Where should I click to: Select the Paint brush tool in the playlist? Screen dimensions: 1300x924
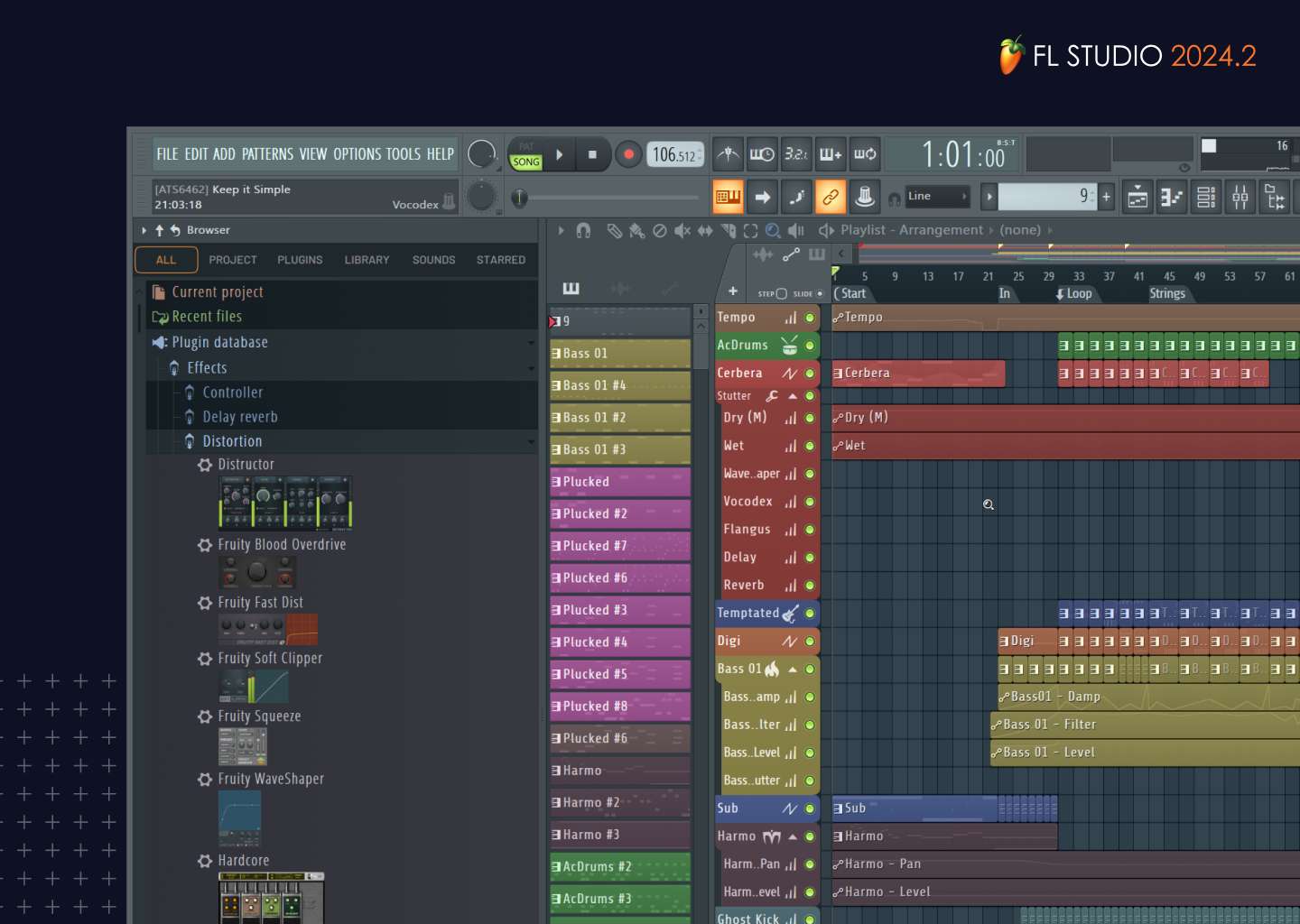pyautogui.click(x=636, y=231)
